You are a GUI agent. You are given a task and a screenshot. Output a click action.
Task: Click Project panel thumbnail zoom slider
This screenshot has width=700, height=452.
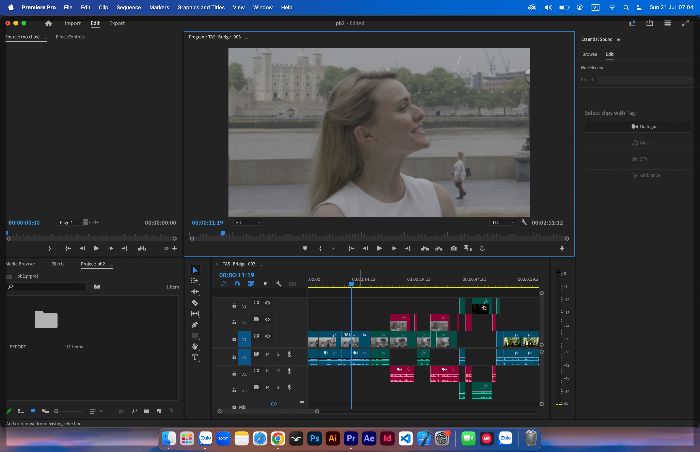point(69,411)
